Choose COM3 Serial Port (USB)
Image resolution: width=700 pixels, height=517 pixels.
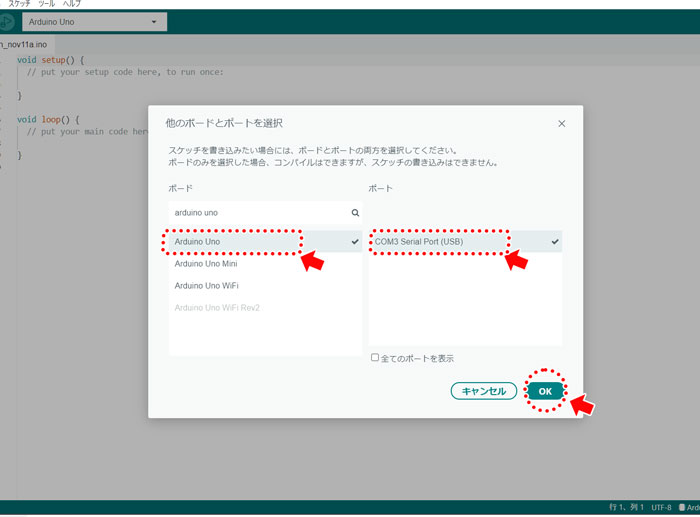tap(465, 242)
